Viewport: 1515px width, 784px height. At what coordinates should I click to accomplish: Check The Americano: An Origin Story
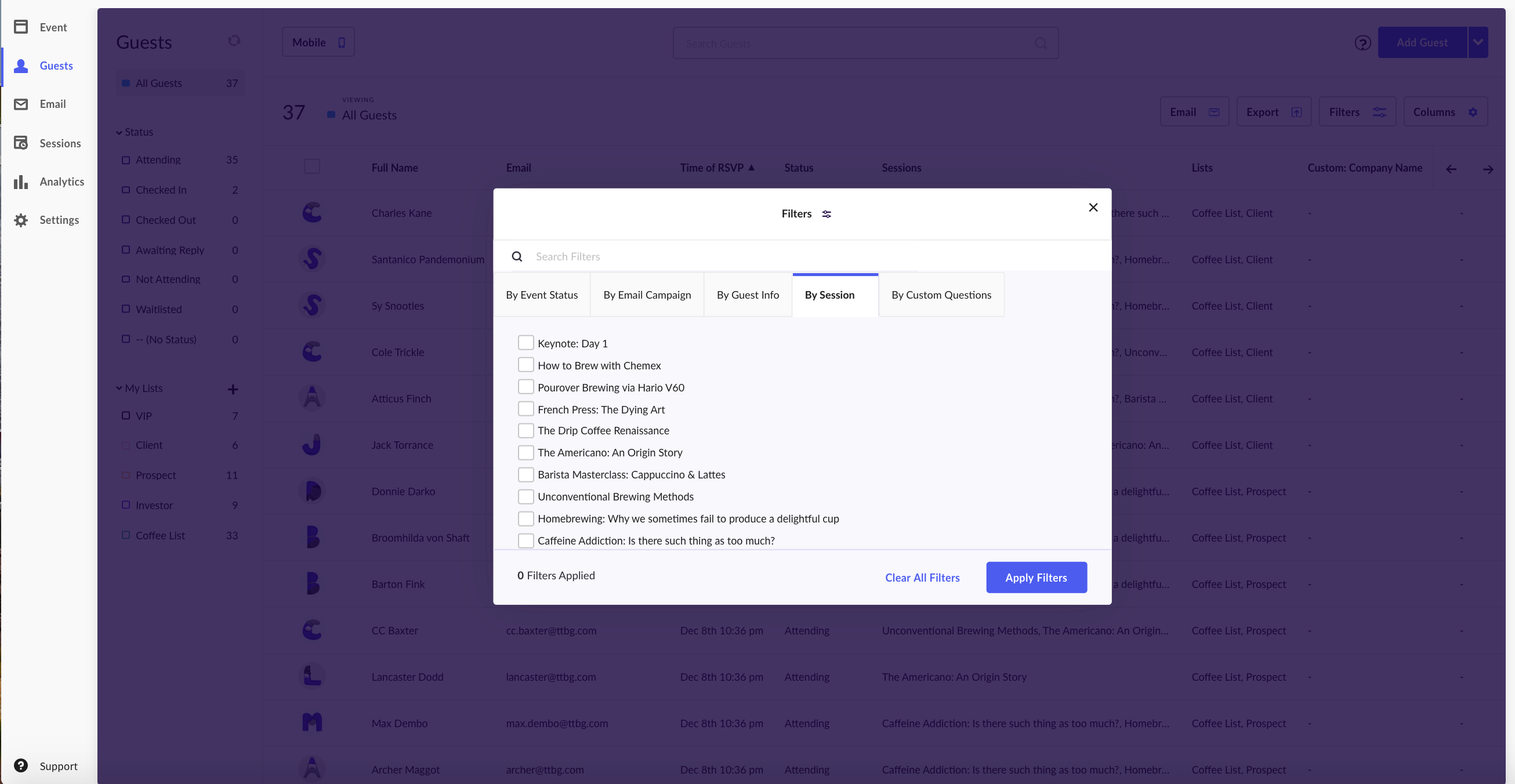coord(525,452)
